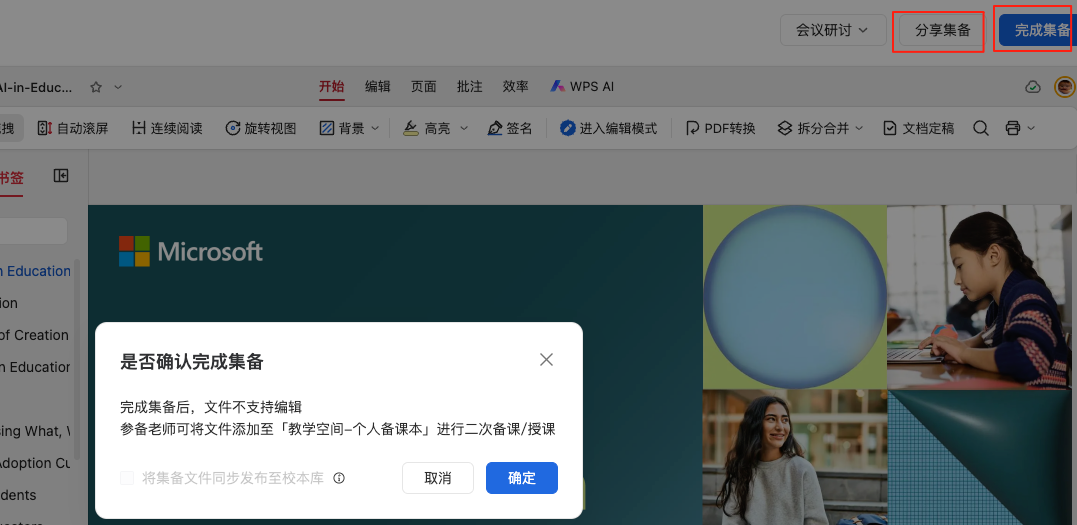Click the girl with laptop photo

point(979,297)
